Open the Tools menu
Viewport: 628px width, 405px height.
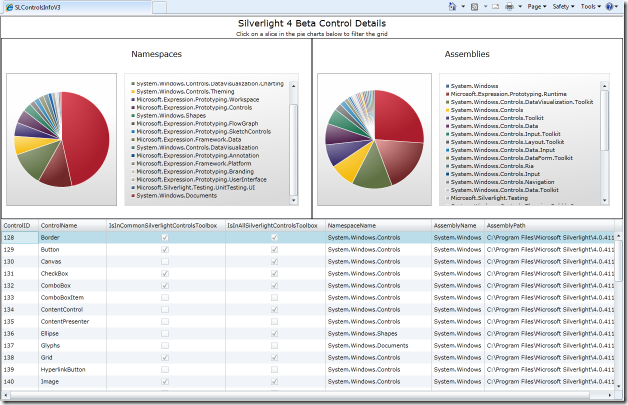(591, 6)
